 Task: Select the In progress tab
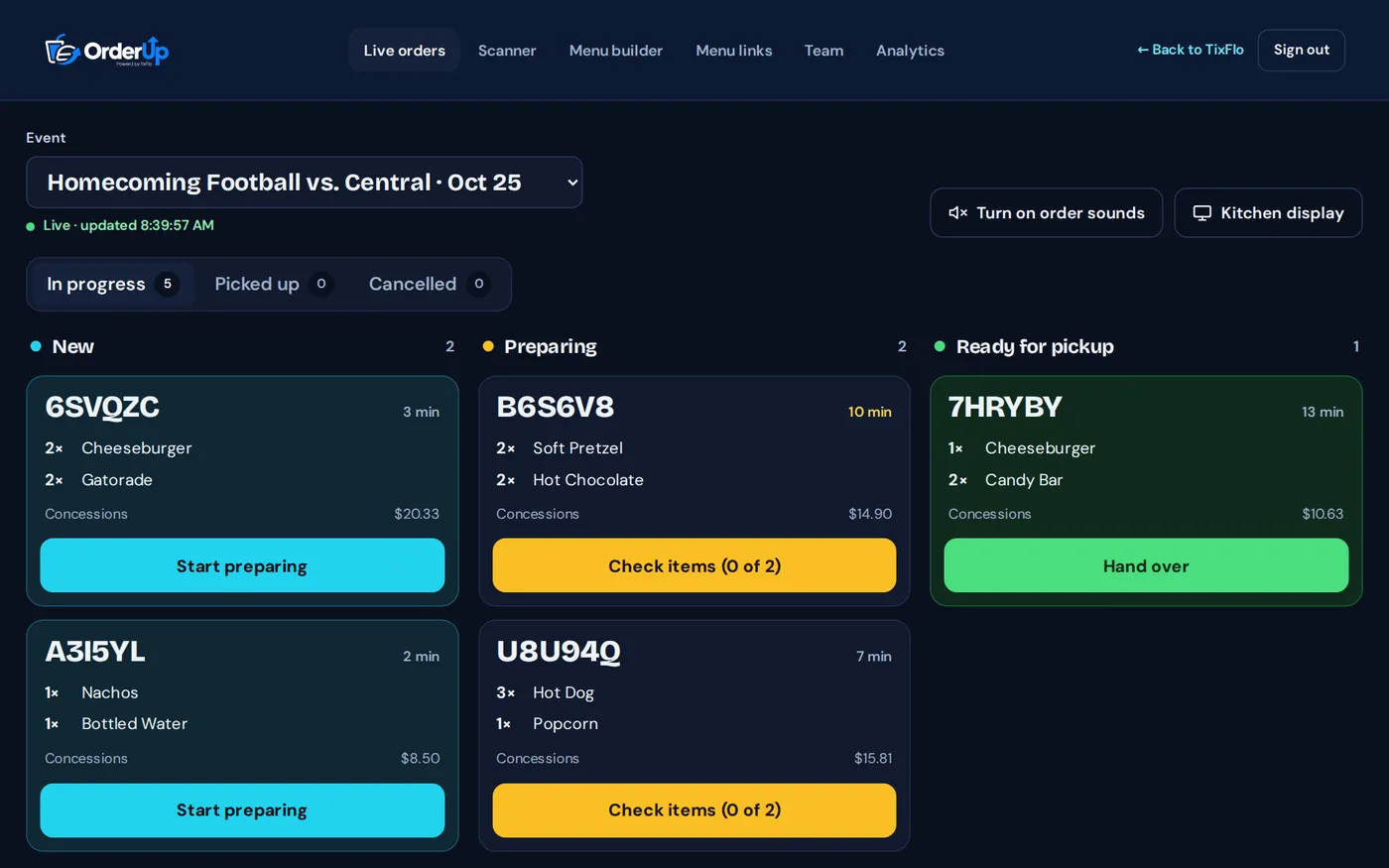[112, 285]
